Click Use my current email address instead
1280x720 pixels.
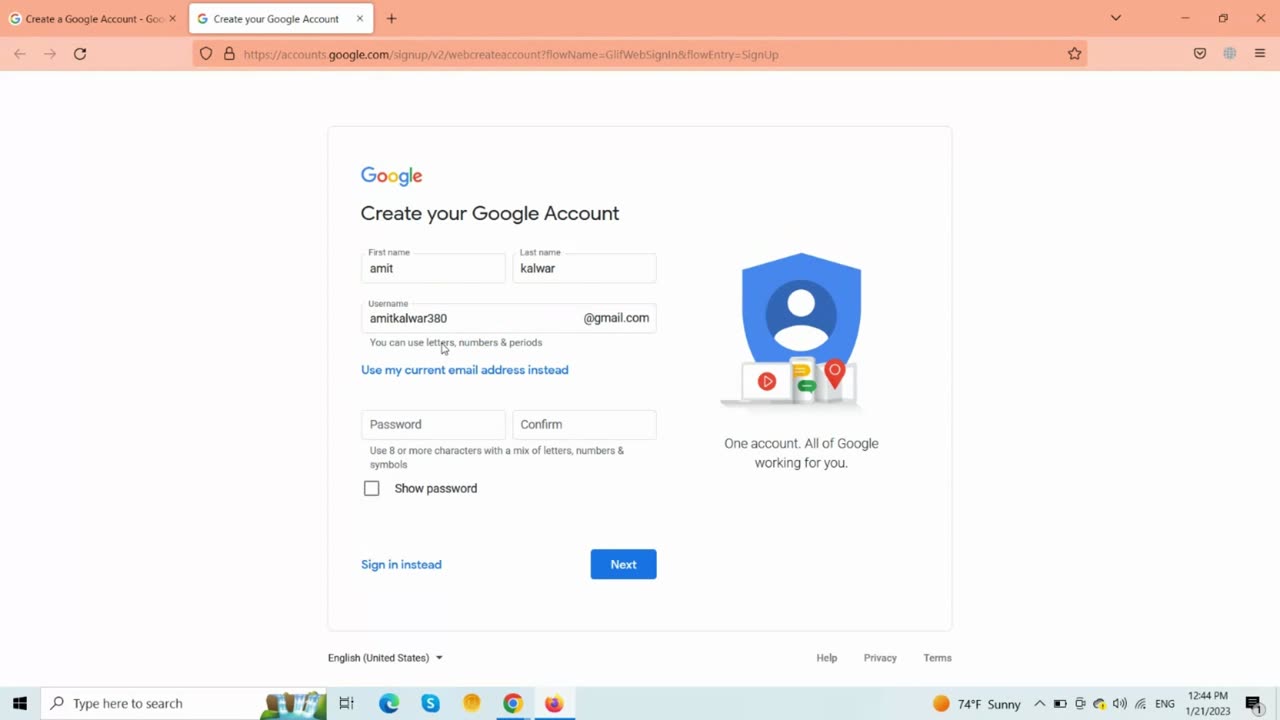(x=464, y=370)
